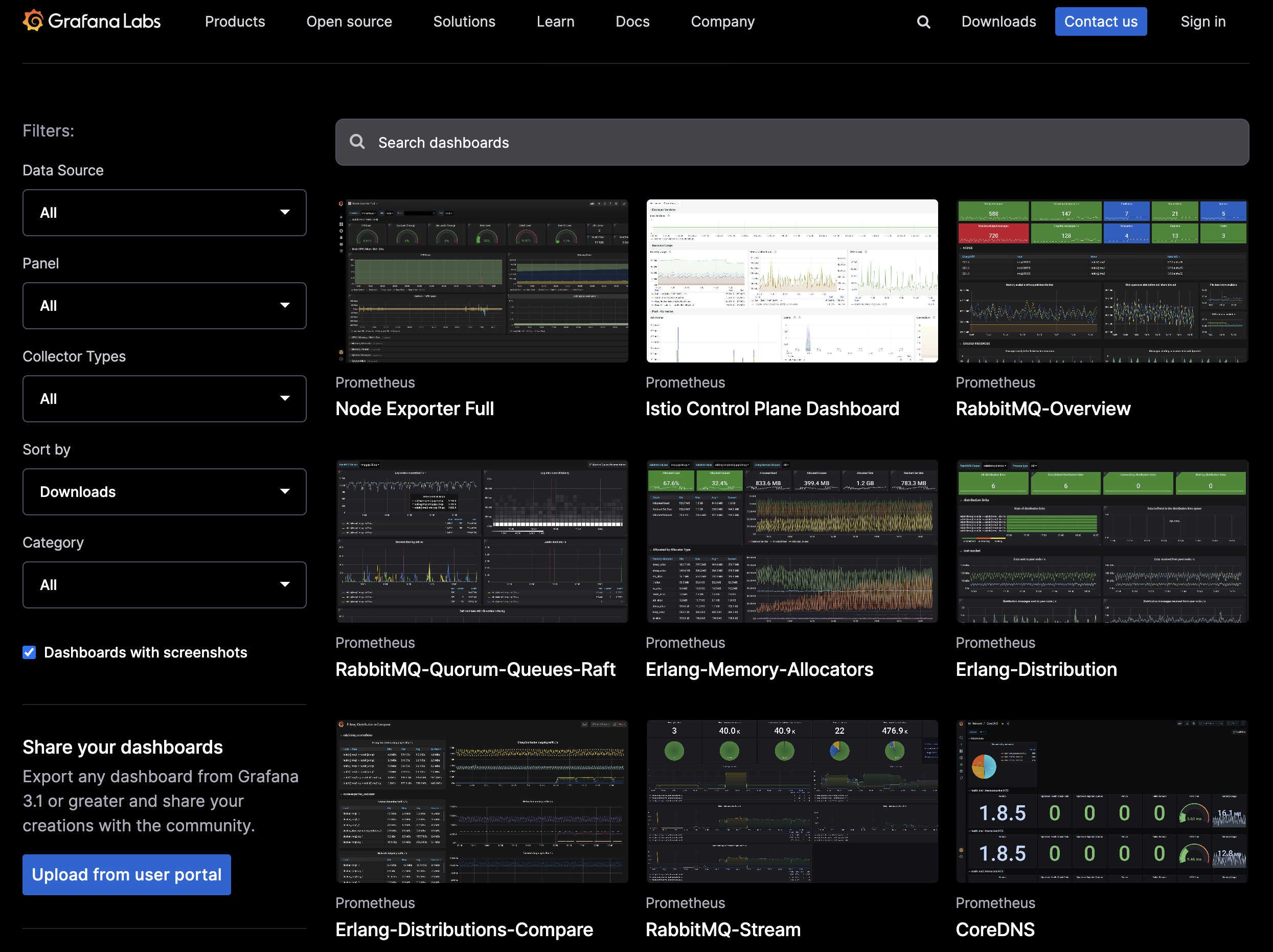Open the Node Exporter Full thumbnail
Image resolution: width=1273 pixels, height=952 pixels.
coord(482,281)
